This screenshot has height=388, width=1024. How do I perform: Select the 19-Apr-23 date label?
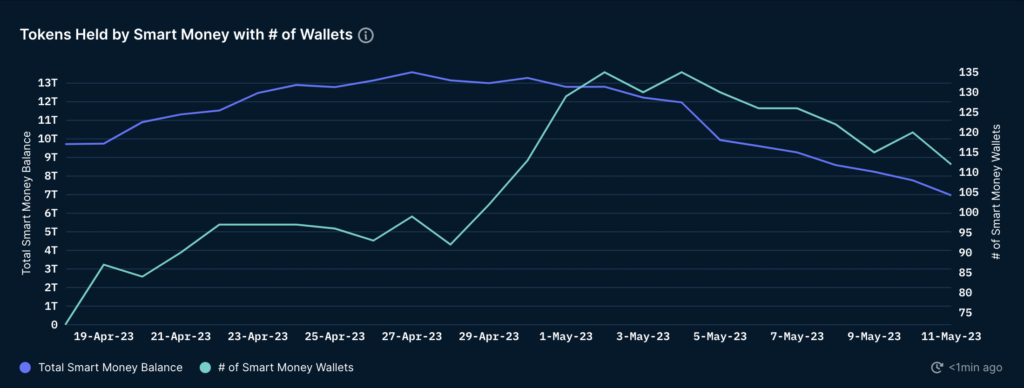click(104, 336)
